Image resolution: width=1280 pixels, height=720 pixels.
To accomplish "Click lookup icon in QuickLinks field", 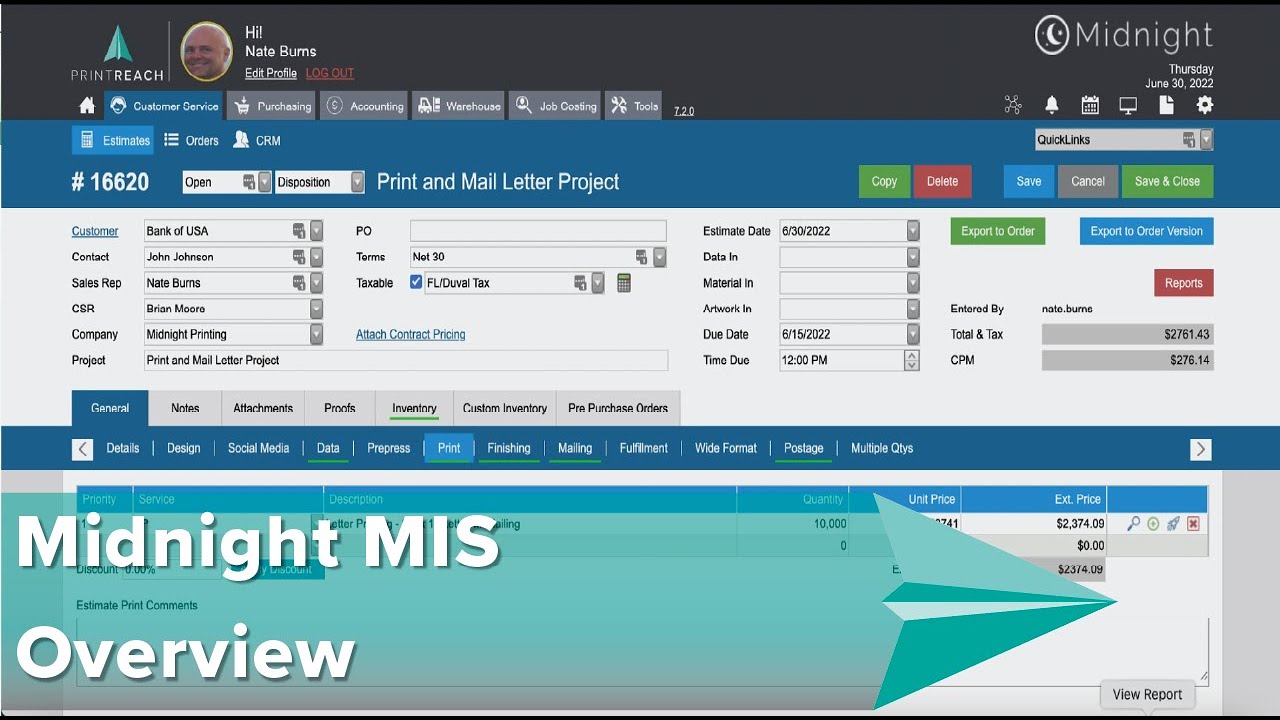I will click(1189, 140).
